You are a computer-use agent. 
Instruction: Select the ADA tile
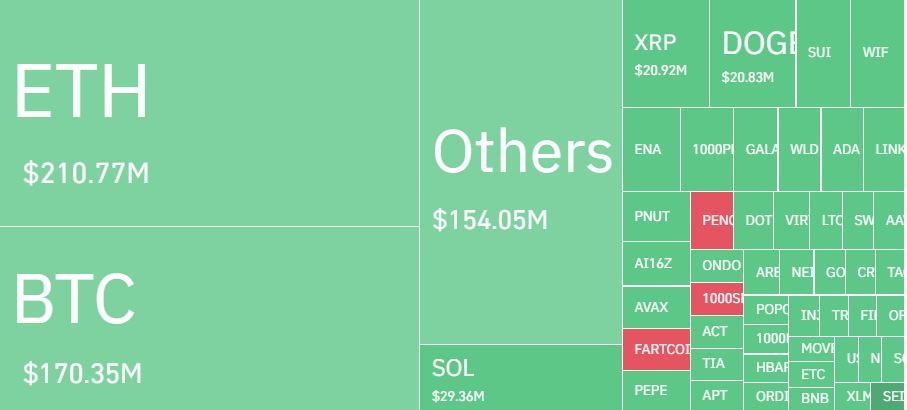pyautogui.click(x=843, y=150)
